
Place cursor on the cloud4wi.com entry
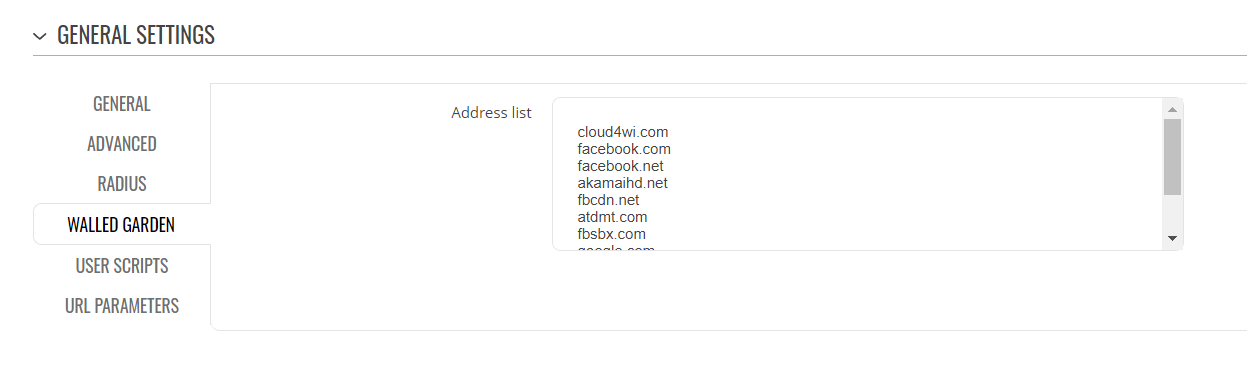[x=622, y=132]
